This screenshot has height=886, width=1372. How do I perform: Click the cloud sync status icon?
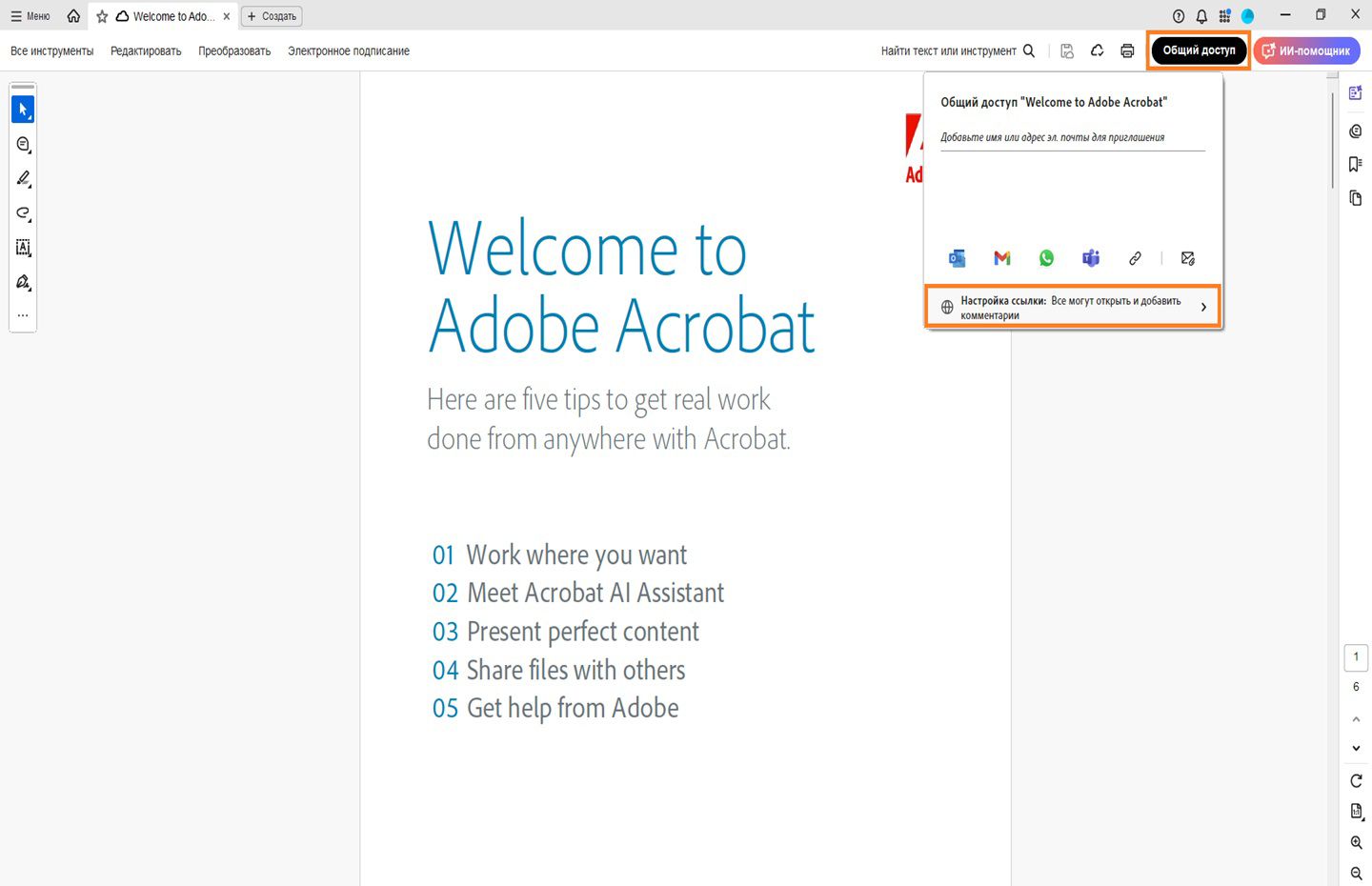click(x=1098, y=51)
